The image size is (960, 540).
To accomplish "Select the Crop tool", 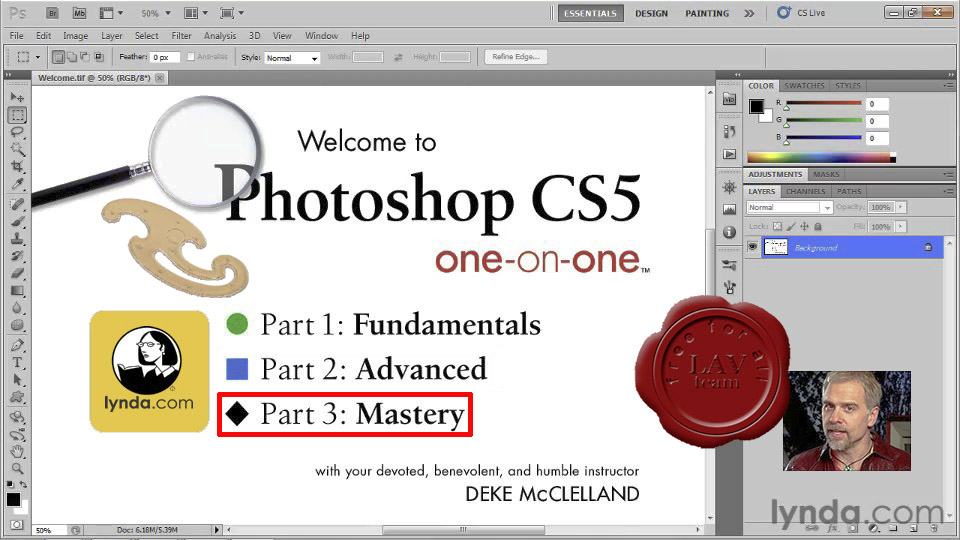I will click(x=17, y=166).
